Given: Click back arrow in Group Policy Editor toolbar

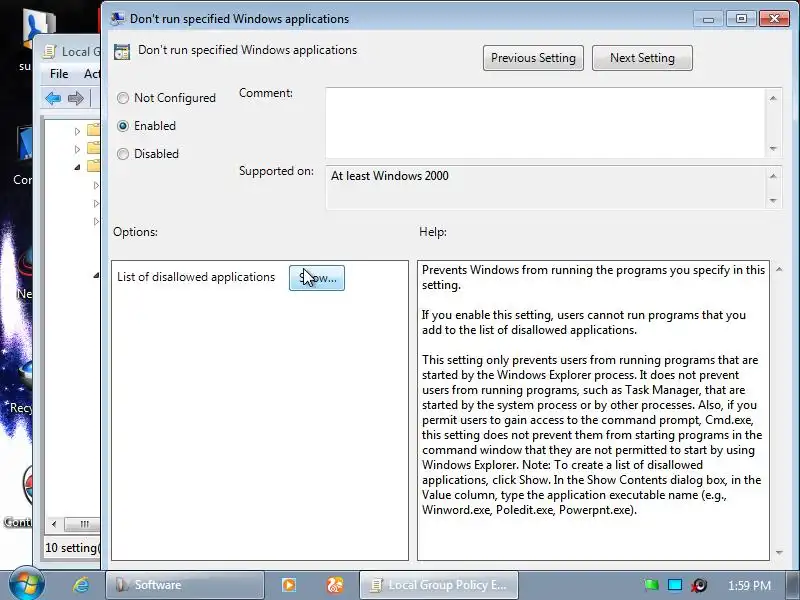Looking at the screenshot, I should [53, 98].
